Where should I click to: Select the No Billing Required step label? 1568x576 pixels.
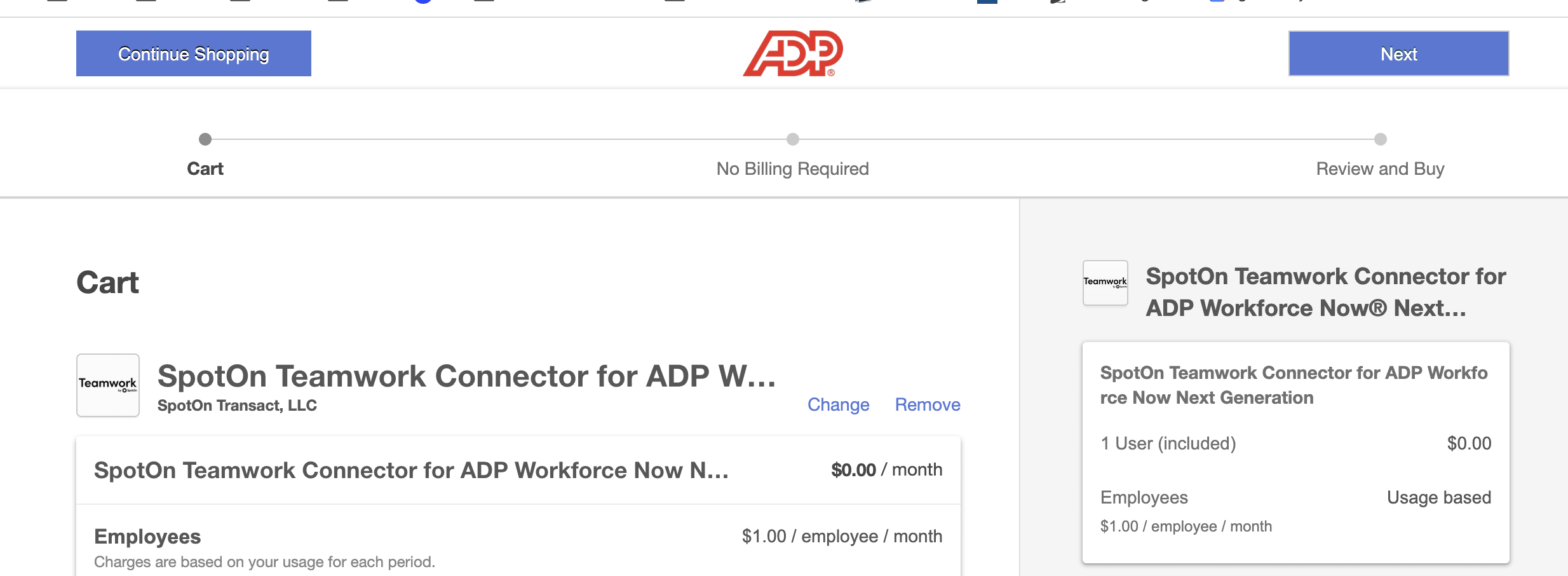[792, 169]
